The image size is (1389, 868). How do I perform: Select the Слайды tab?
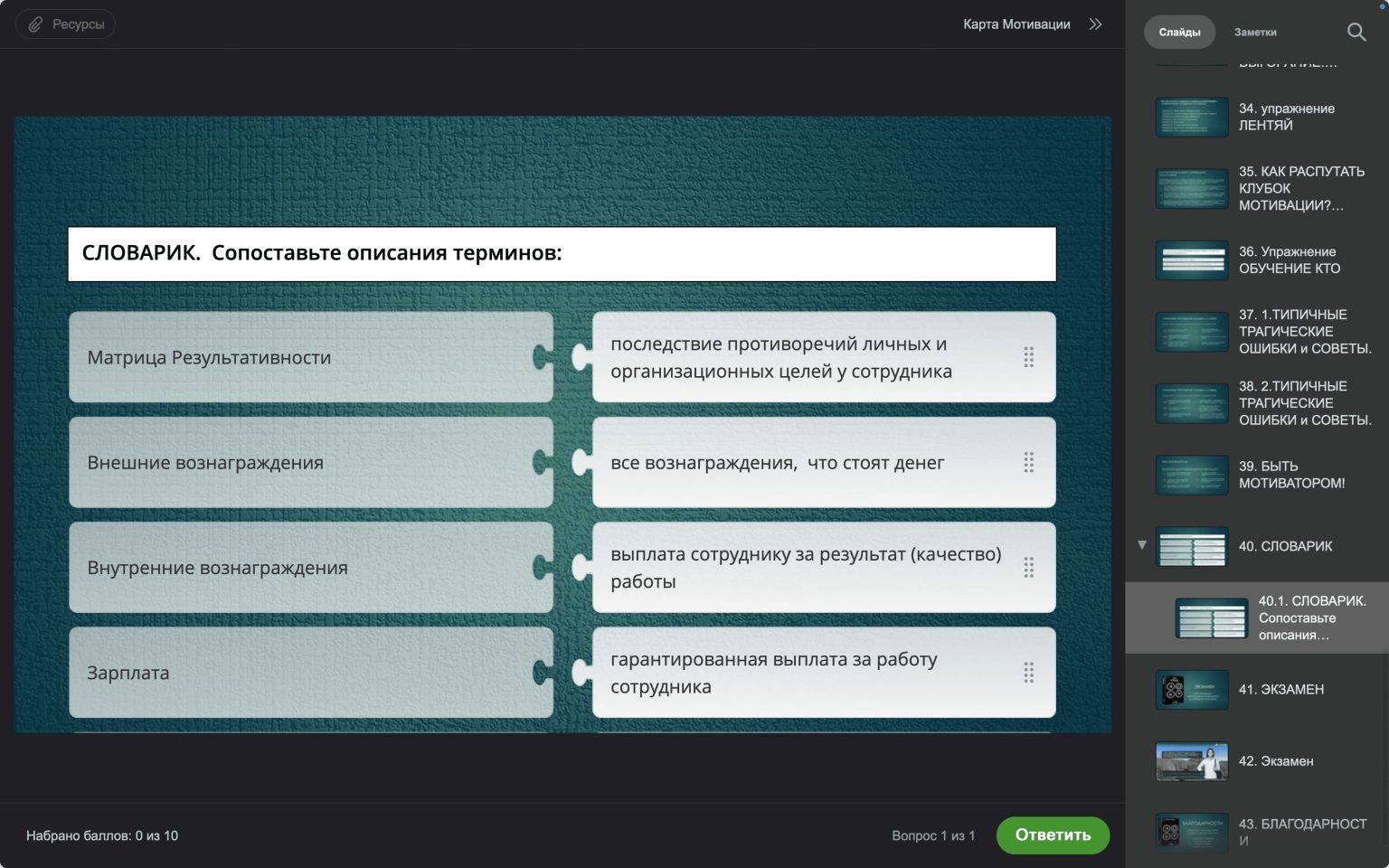[1180, 33]
